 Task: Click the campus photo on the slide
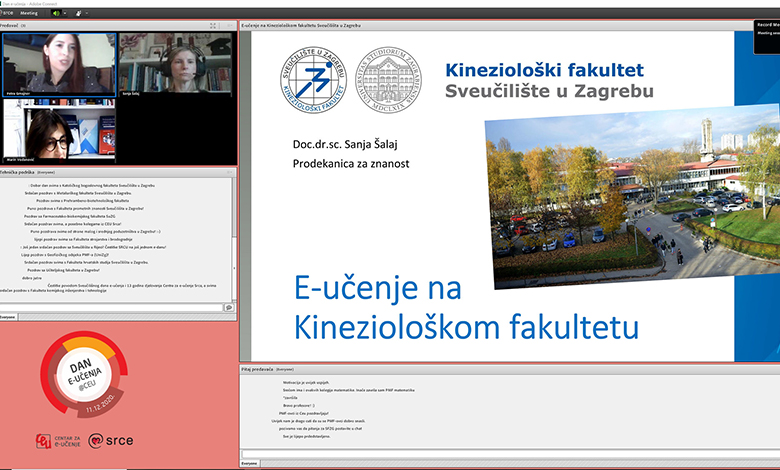tap(633, 196)
